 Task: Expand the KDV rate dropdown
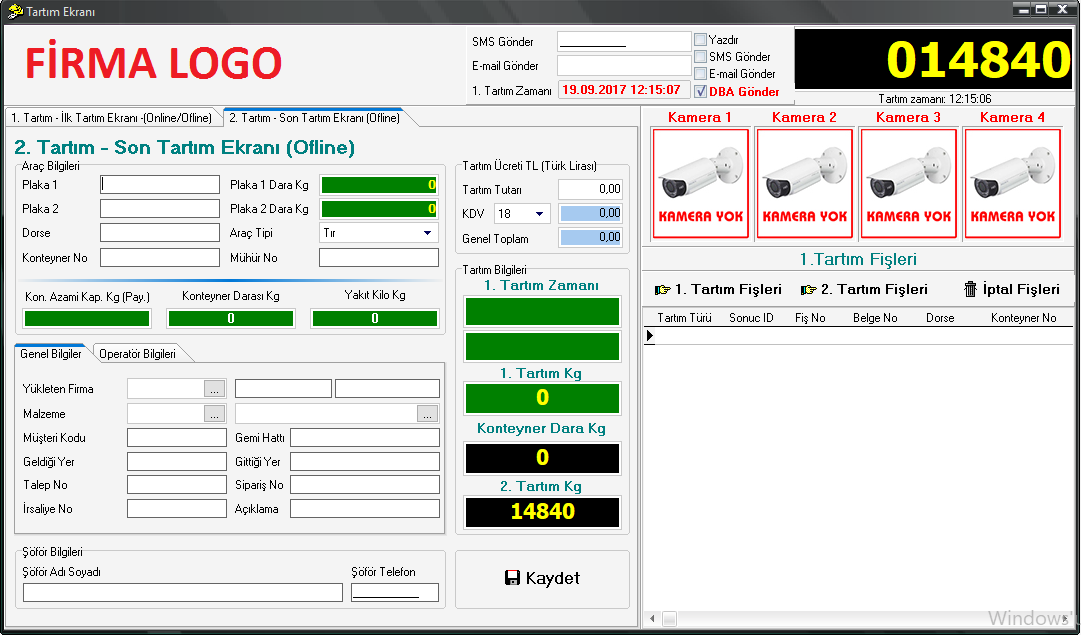point(540,214)
